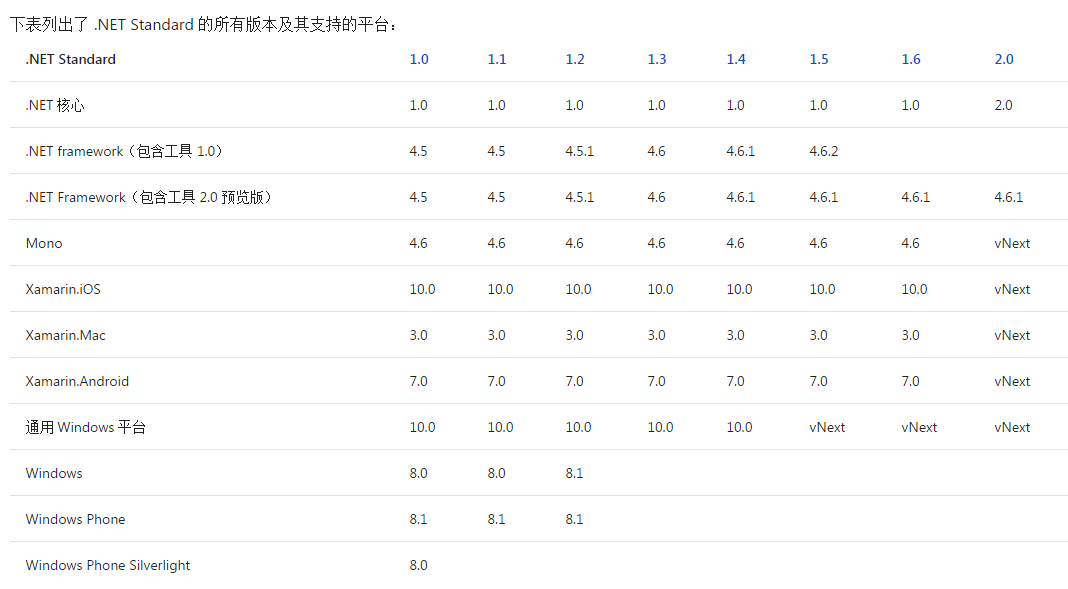The image size is (1068, 589).
Task: Click '10.0' under 1.4 in 通用 Windows 平台 row
Action: coord(739,427)
